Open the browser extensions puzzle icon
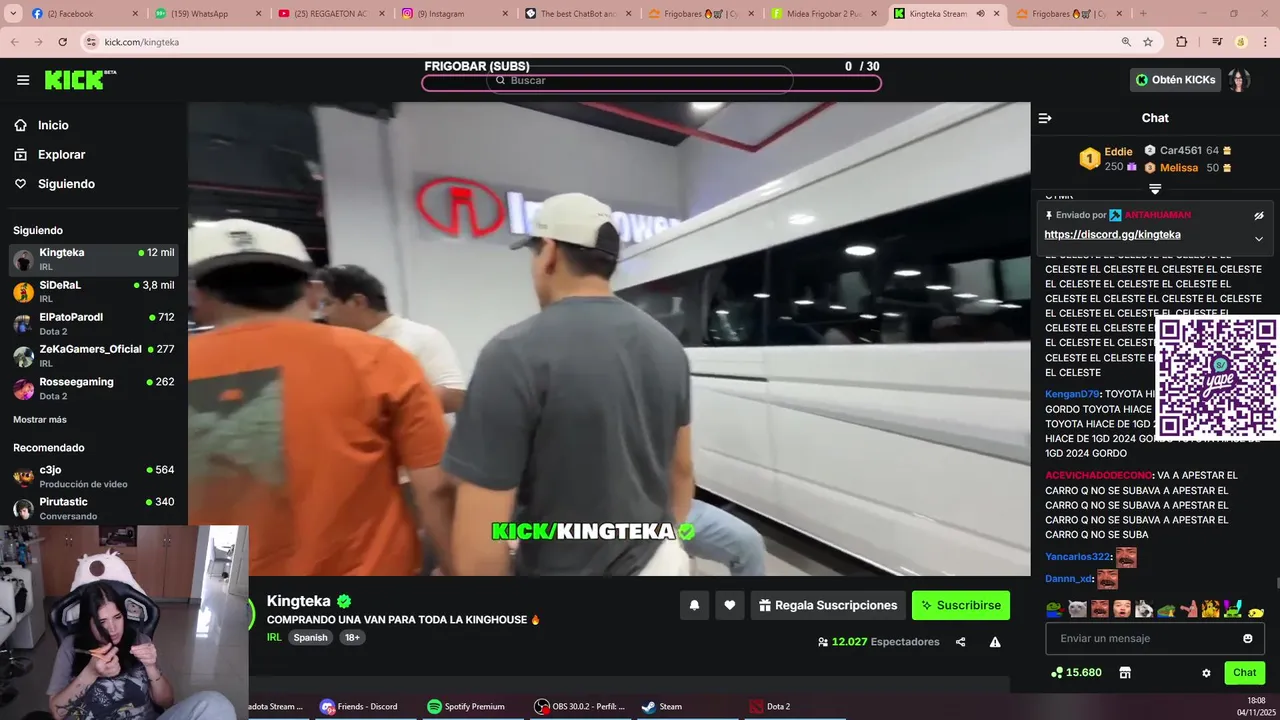 point(1181,42)
